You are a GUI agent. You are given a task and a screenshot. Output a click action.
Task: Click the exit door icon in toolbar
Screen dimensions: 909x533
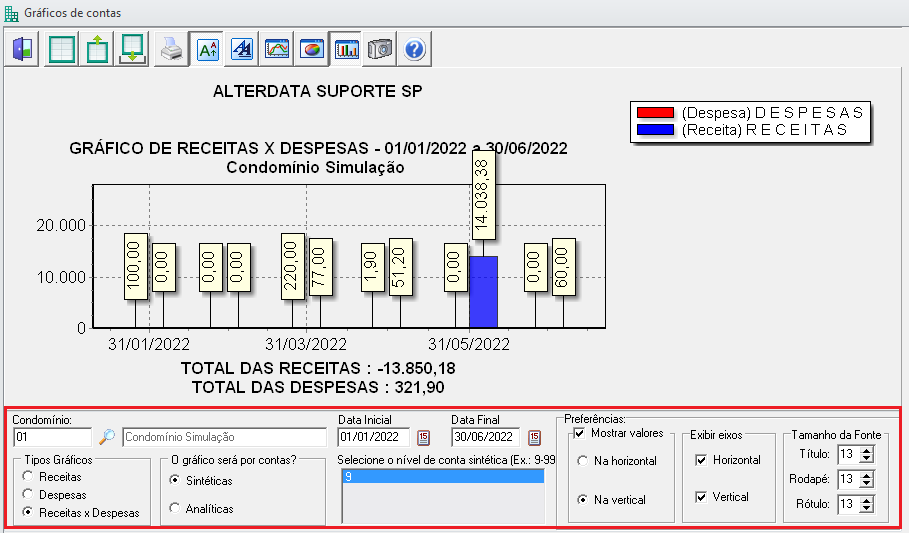click(23, 49)
